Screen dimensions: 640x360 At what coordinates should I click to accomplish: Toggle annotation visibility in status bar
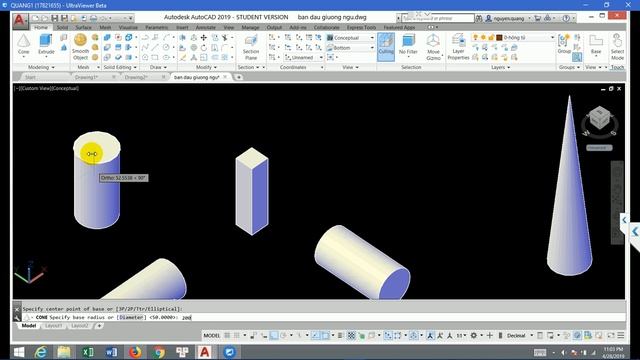pos(430,336)
